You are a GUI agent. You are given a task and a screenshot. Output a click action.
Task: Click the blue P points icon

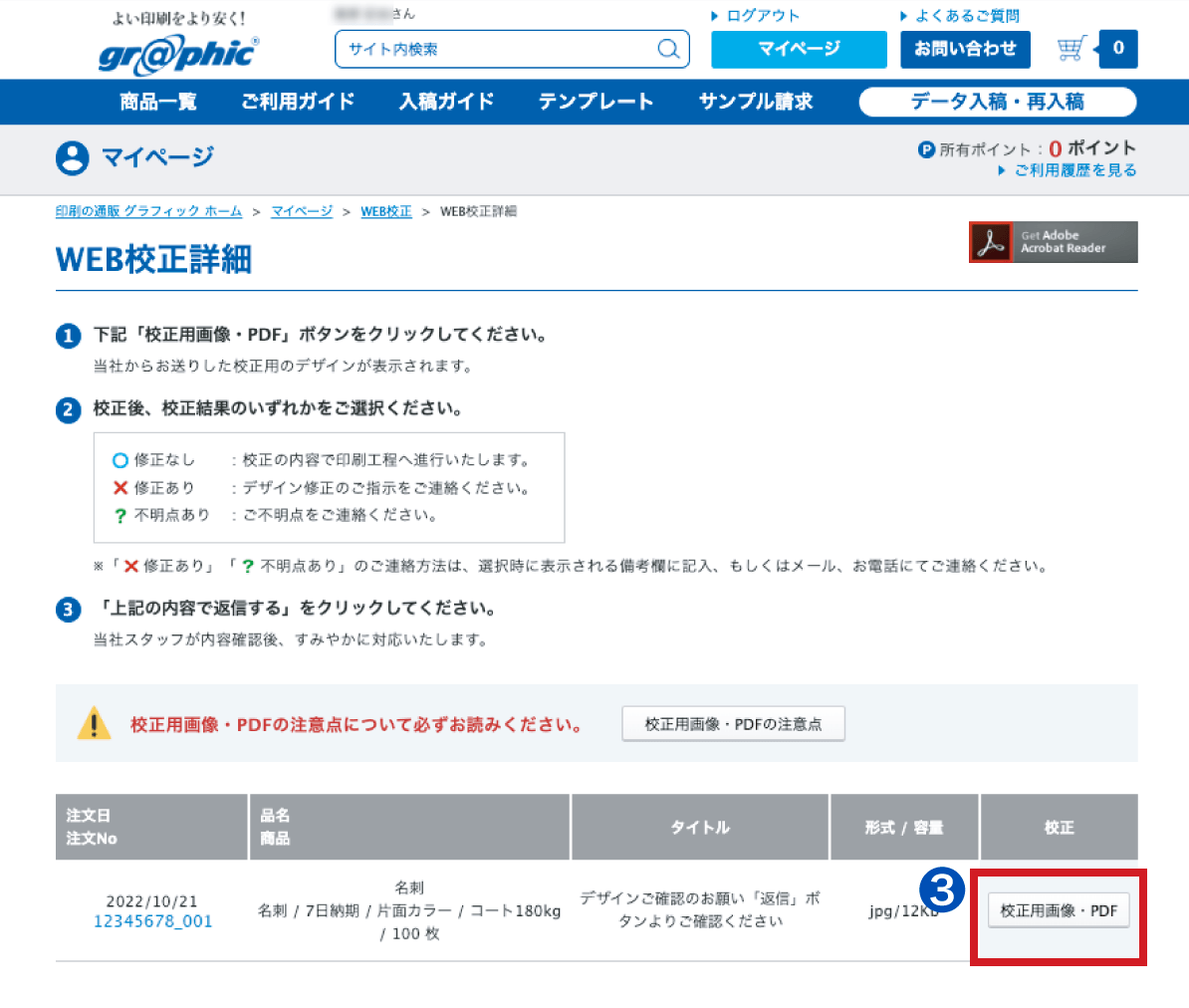[926, 149]
